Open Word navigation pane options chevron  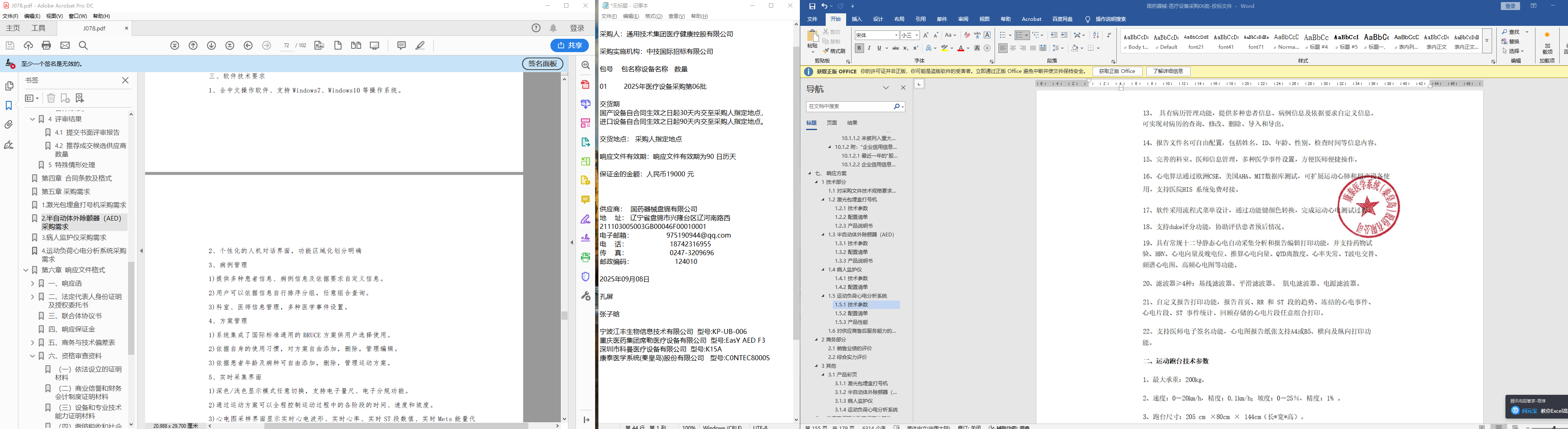click(x=886, y=88)
